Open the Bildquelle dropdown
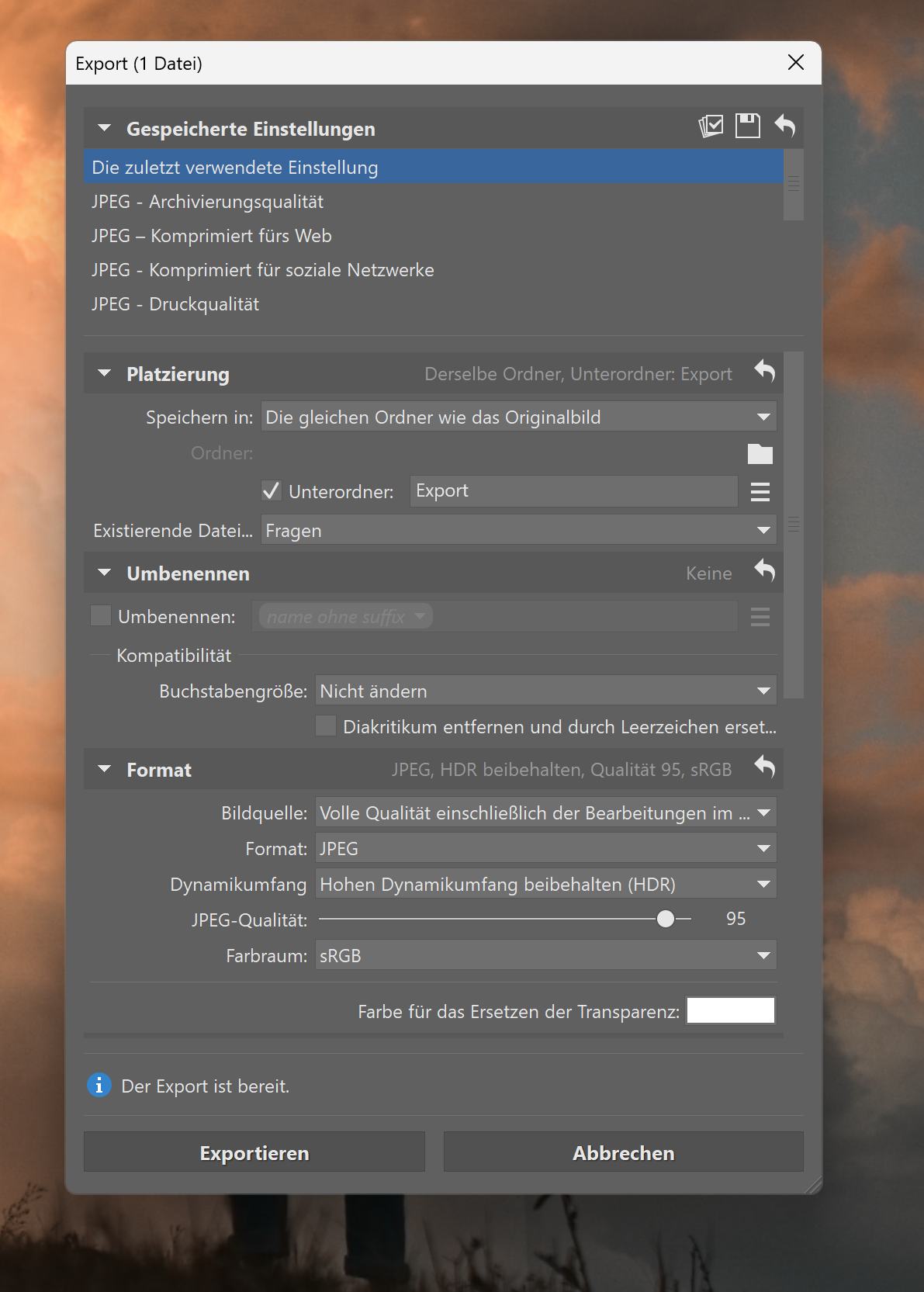The height and width of the screenshot is (1292, 924). click(x=546, y=812)
